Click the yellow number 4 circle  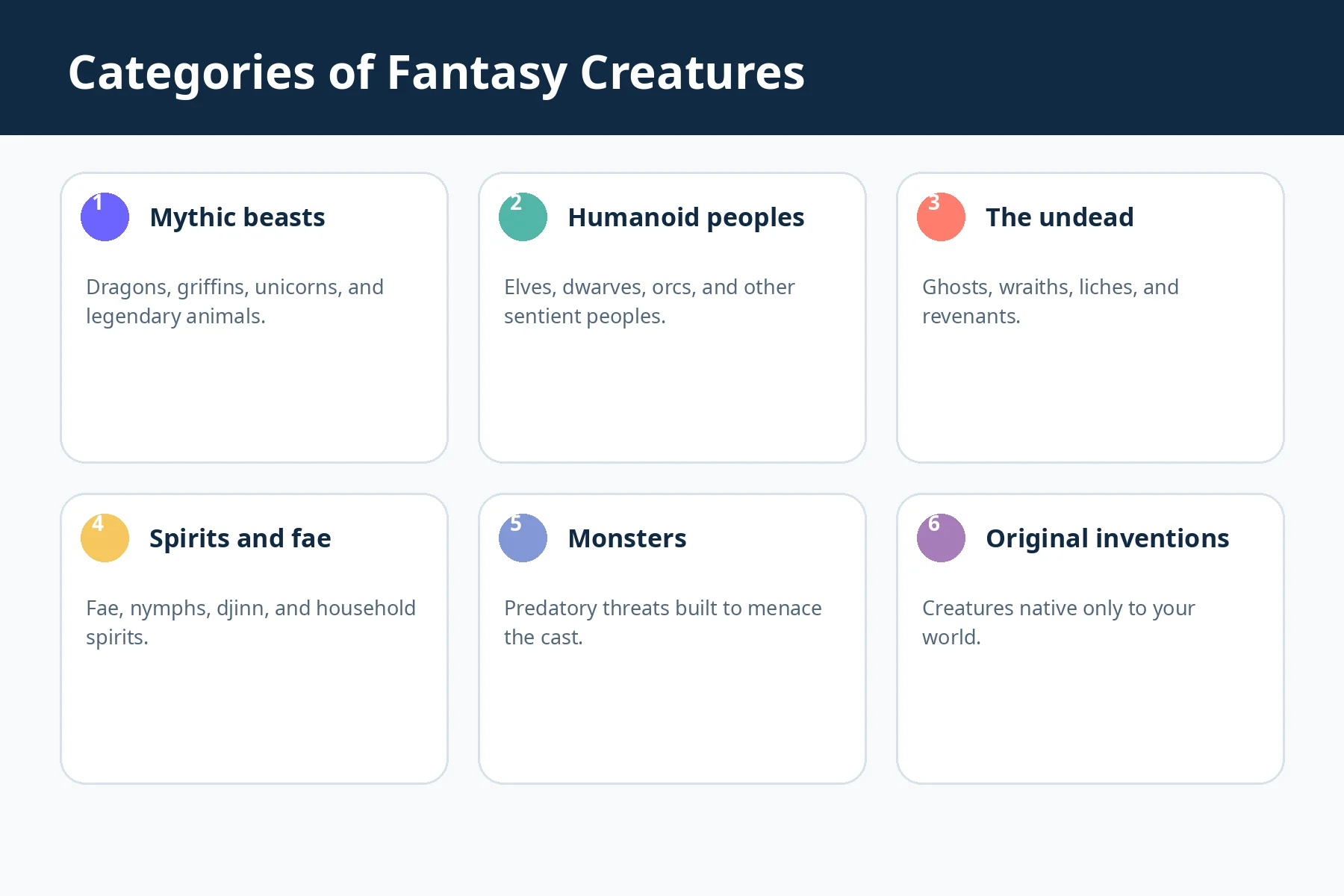105,538
